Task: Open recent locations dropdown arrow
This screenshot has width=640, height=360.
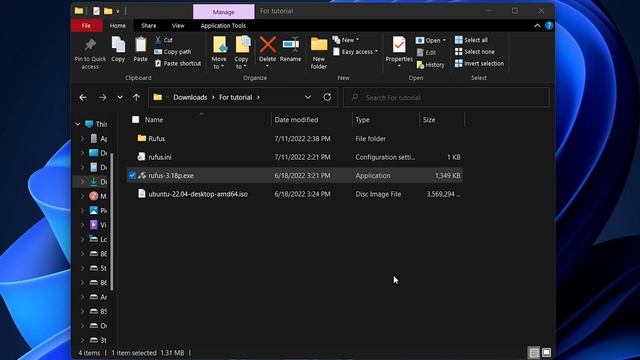Action: (x=120, y=98)
